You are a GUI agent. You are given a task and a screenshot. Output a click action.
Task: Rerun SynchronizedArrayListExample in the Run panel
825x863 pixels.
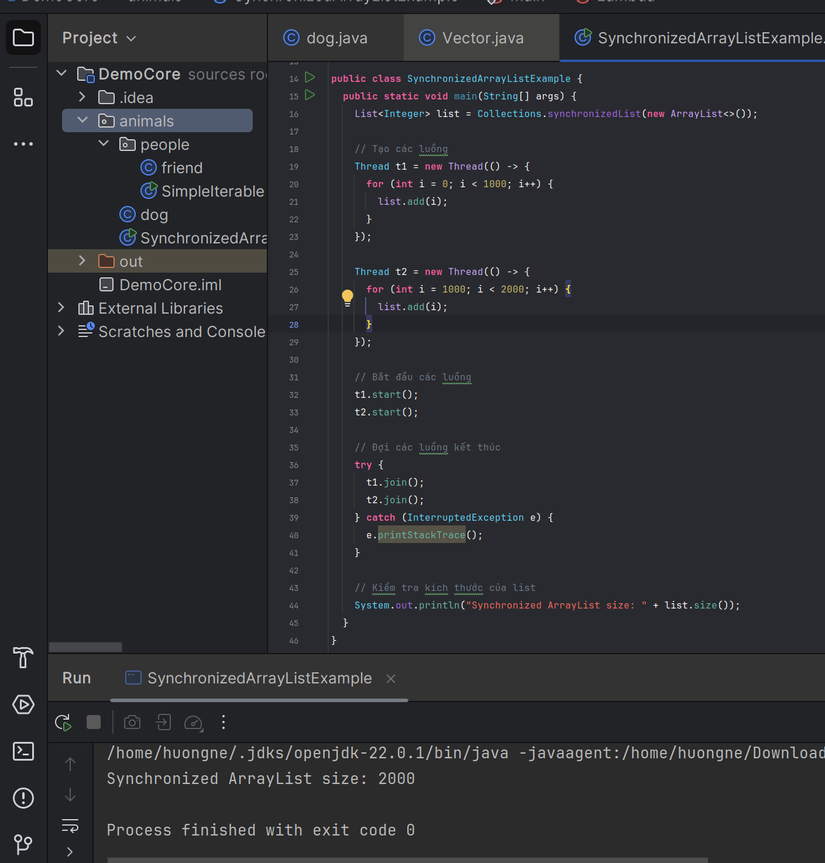[x=62, y=722]
